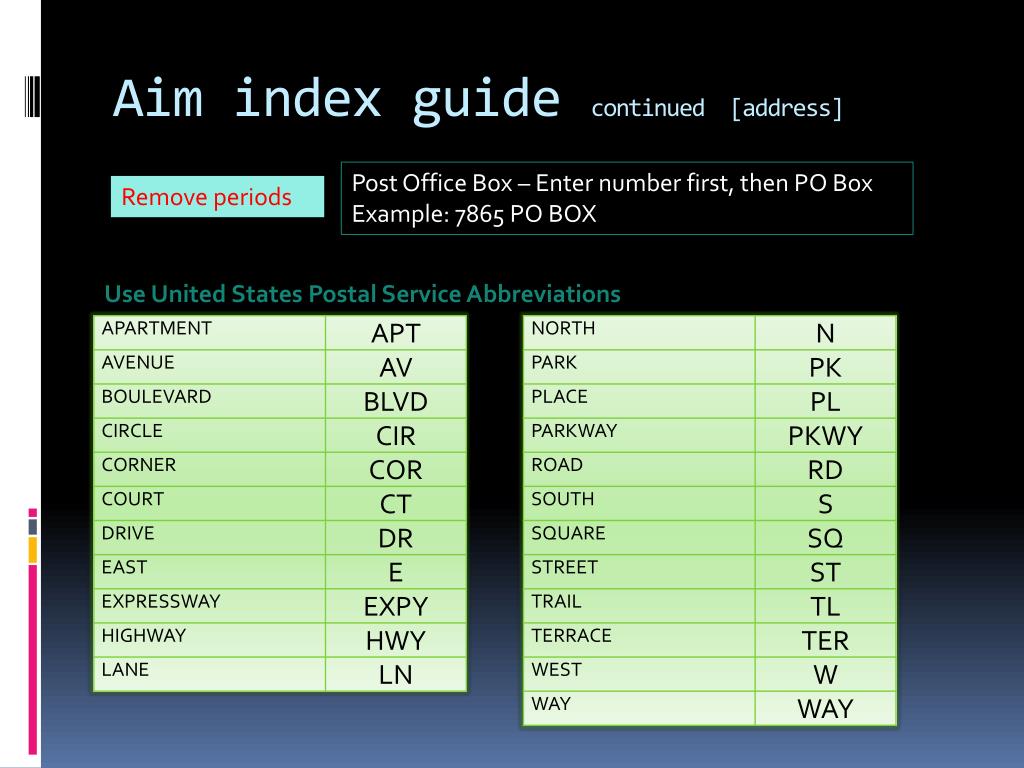
Task: Select the W abbreviation cell
Action: tap(825, 674)
